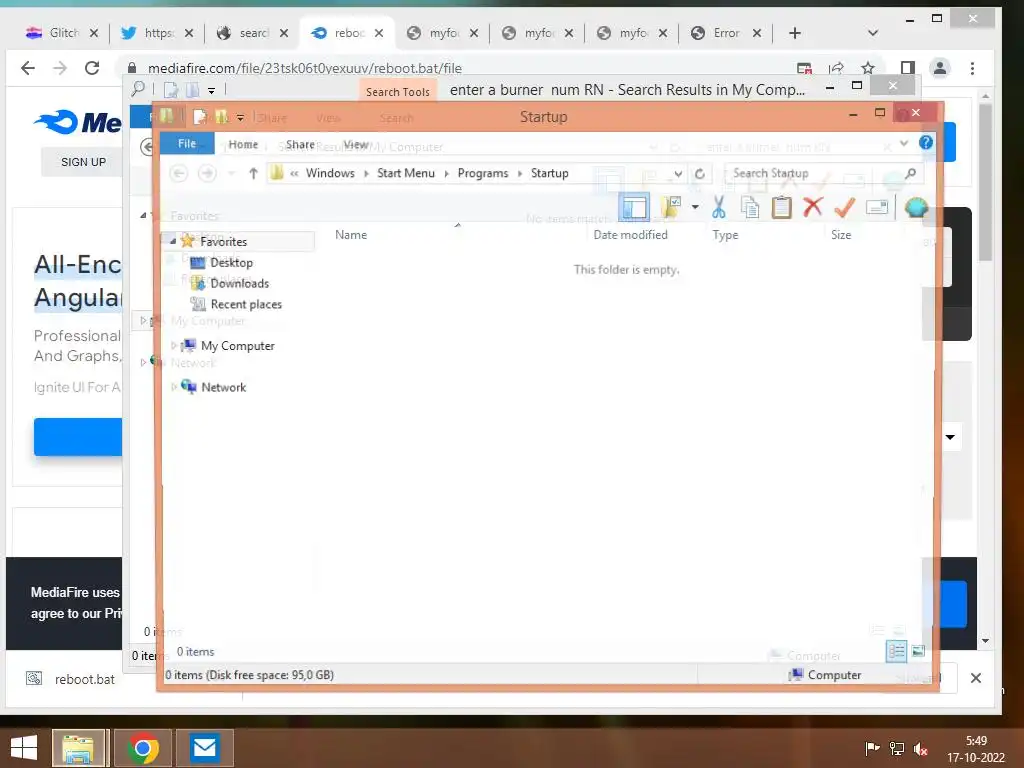Open recent locations dropdown in Startup navigation
This screenshot has width=1024, height=768.
[231, 174]
